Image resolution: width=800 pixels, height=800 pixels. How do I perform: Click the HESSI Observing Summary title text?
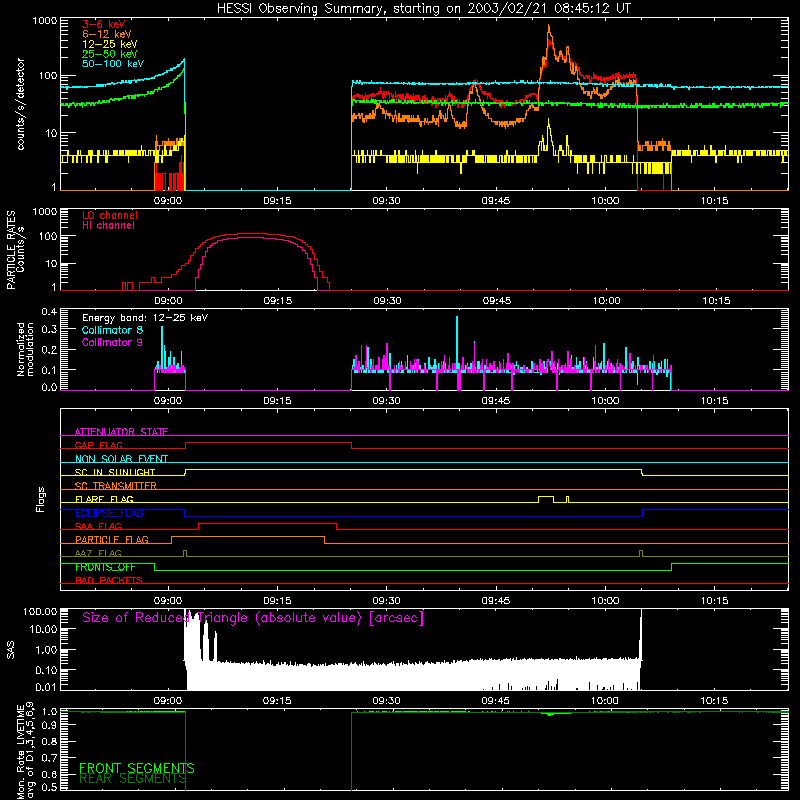coord(423,8)
